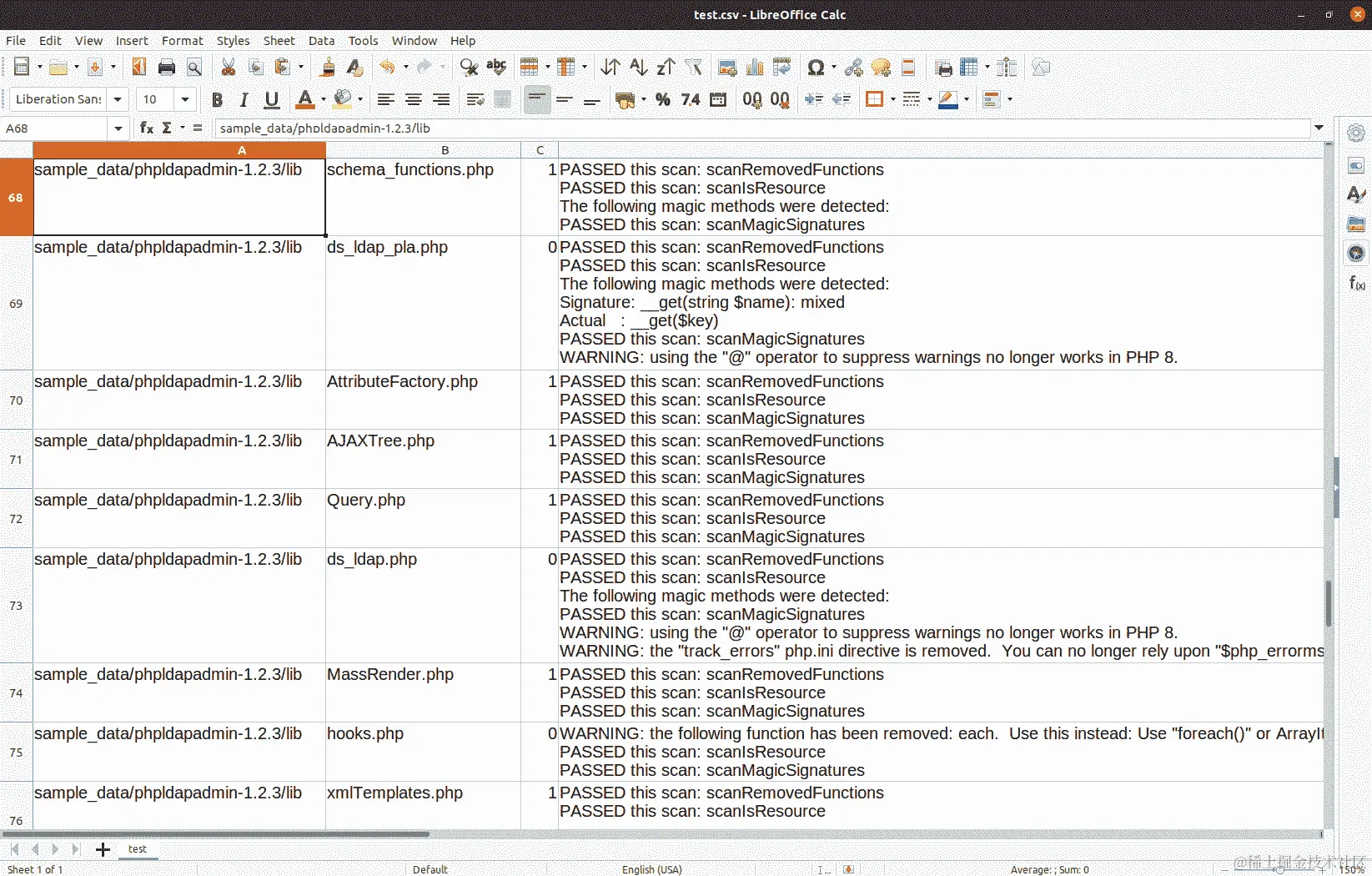Image resolution: width=1372 pixels, height=876 pixels.
Task: Click the Sum button in the formula bar
Action: 167,128
